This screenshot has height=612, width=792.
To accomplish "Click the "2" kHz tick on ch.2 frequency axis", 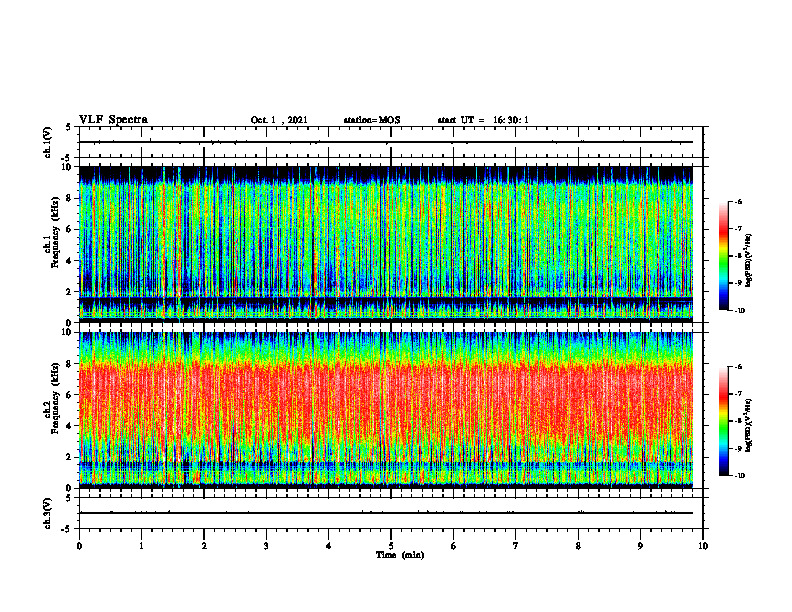I will click(x=70, y=457).
